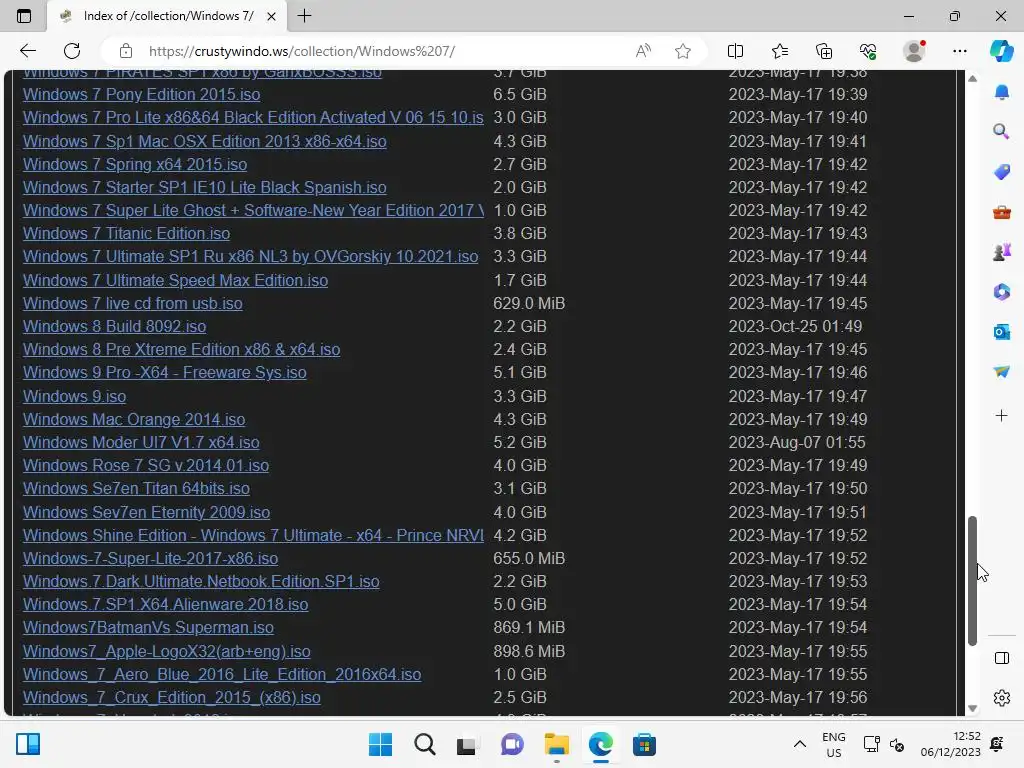Open Windows 8 Build 8092.iso link
Screen dimensions: 1024x768
[x=114, y=327]
